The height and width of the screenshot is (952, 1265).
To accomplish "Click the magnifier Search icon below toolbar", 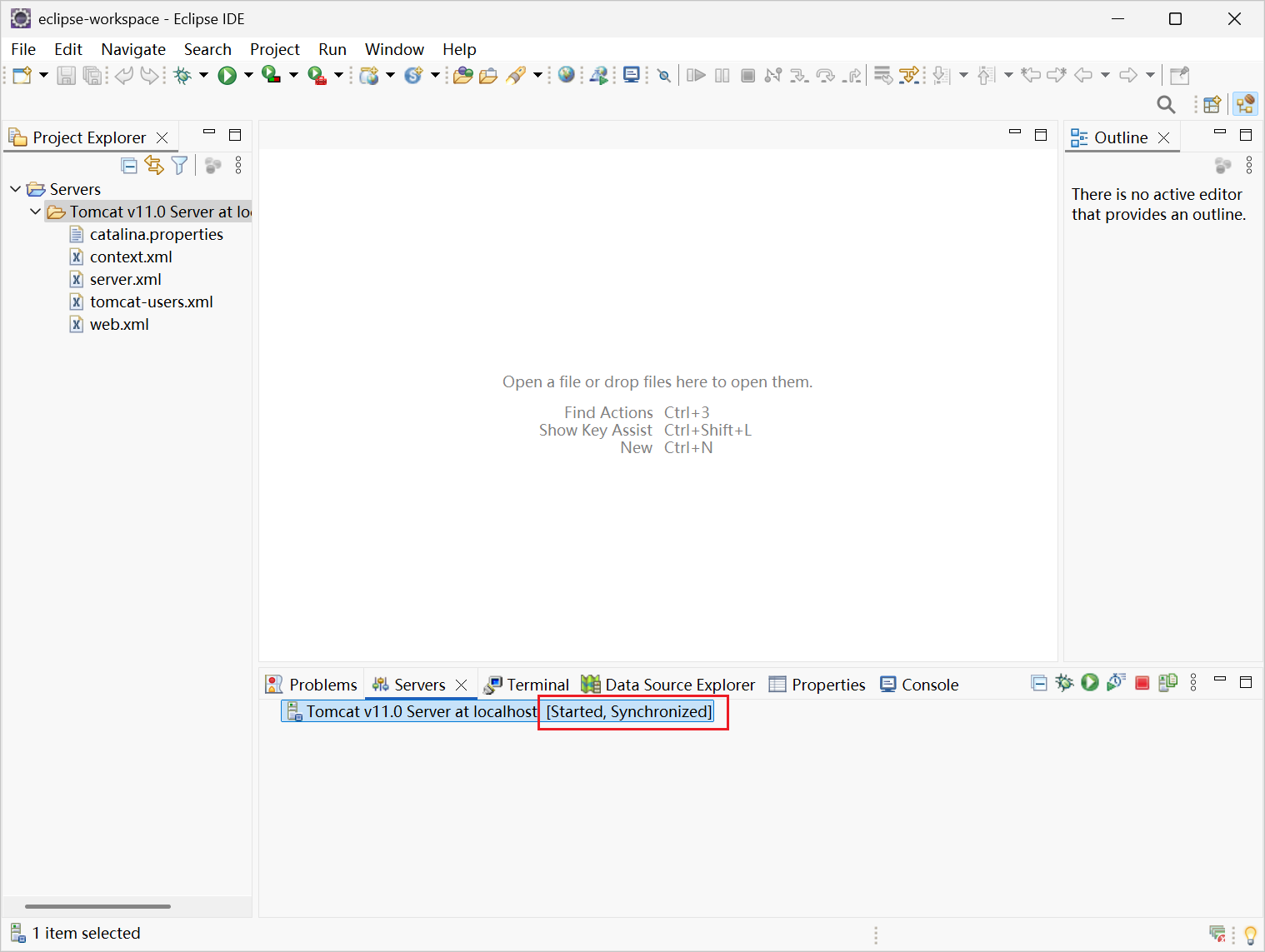I will tap(1166, 104).
